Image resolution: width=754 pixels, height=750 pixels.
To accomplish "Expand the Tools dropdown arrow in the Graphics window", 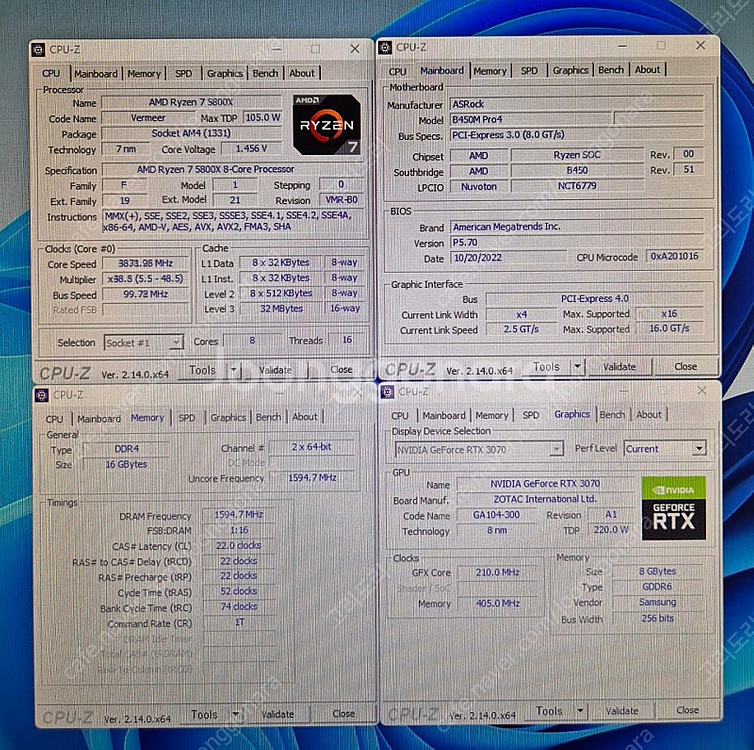I will [x=580, y=711].
